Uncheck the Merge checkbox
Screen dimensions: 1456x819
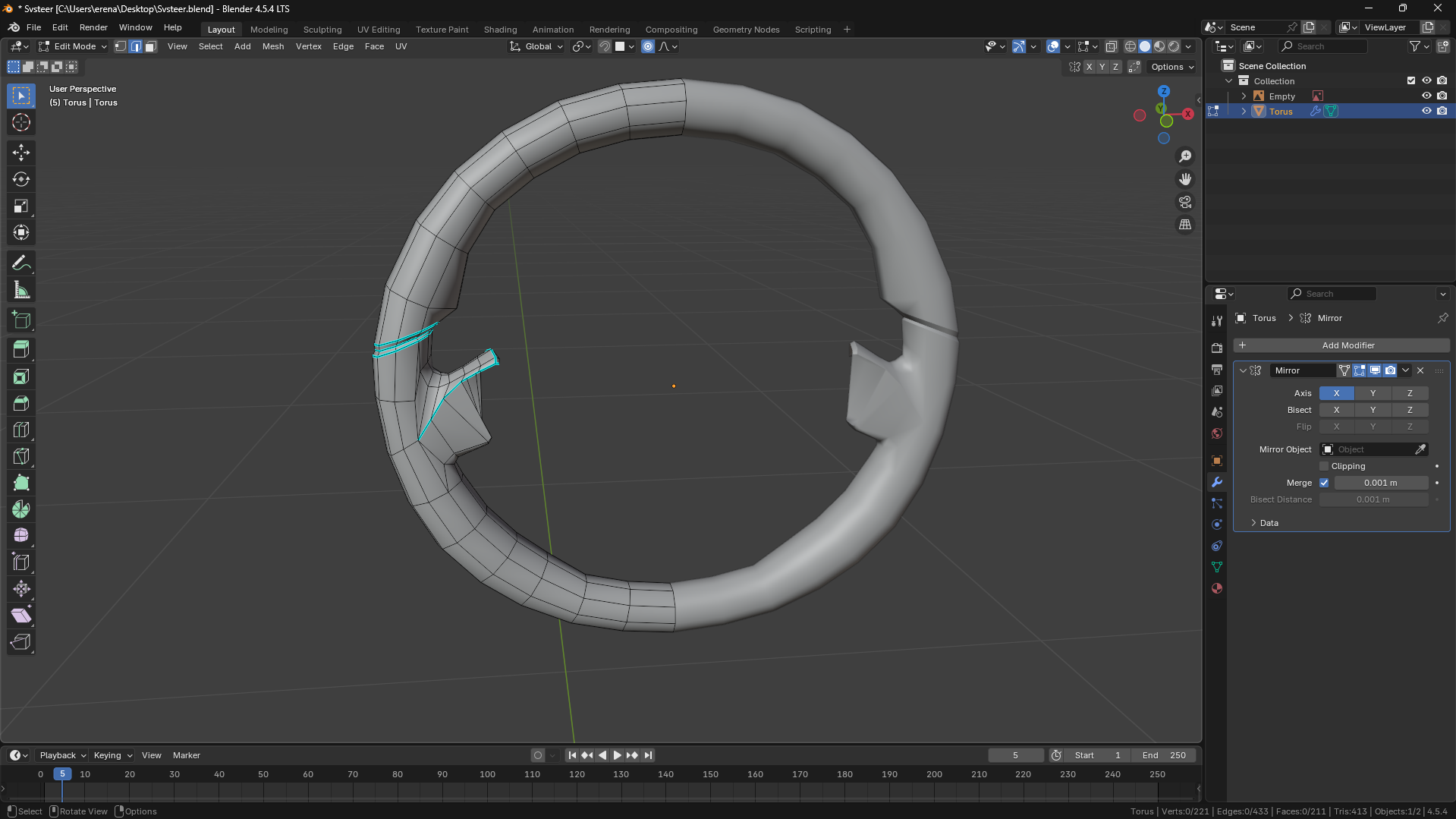coord(1325,483)
